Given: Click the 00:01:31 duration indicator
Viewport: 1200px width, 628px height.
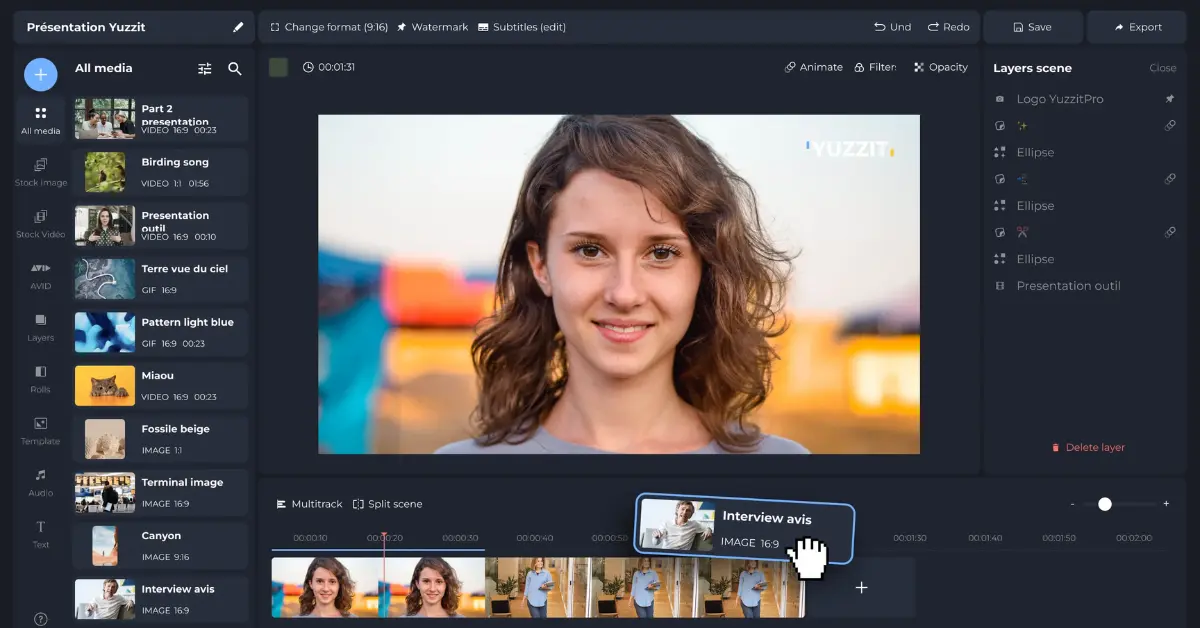Looking at the screenshot, I should pos(329,67).
